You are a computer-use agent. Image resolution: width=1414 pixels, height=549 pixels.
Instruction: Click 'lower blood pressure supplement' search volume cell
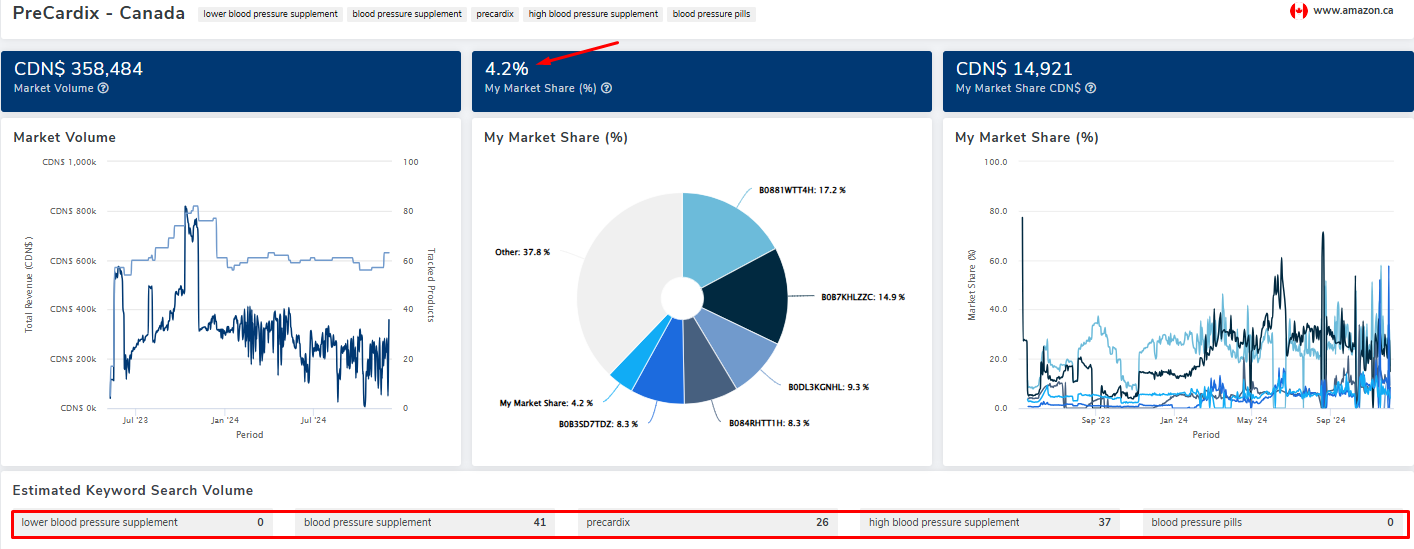click(x=143, y=522)
